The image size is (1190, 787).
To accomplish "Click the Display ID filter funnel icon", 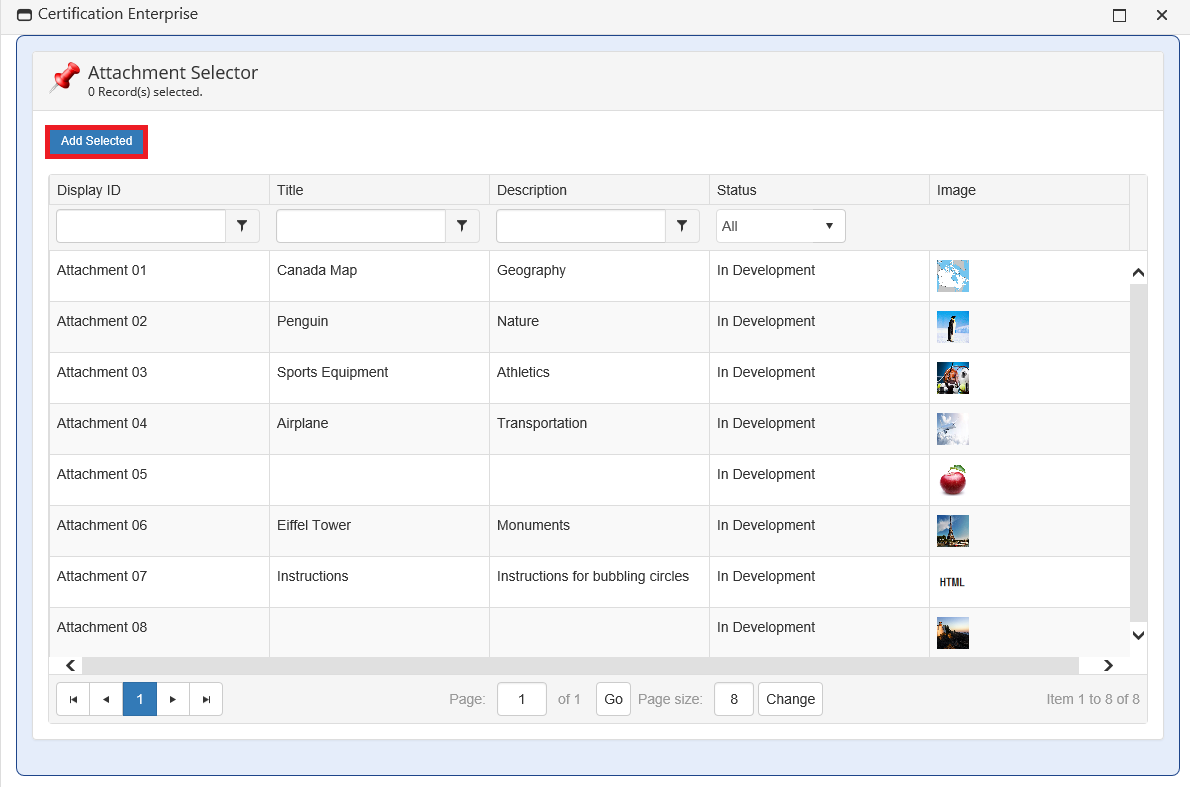I will point(242,226).
